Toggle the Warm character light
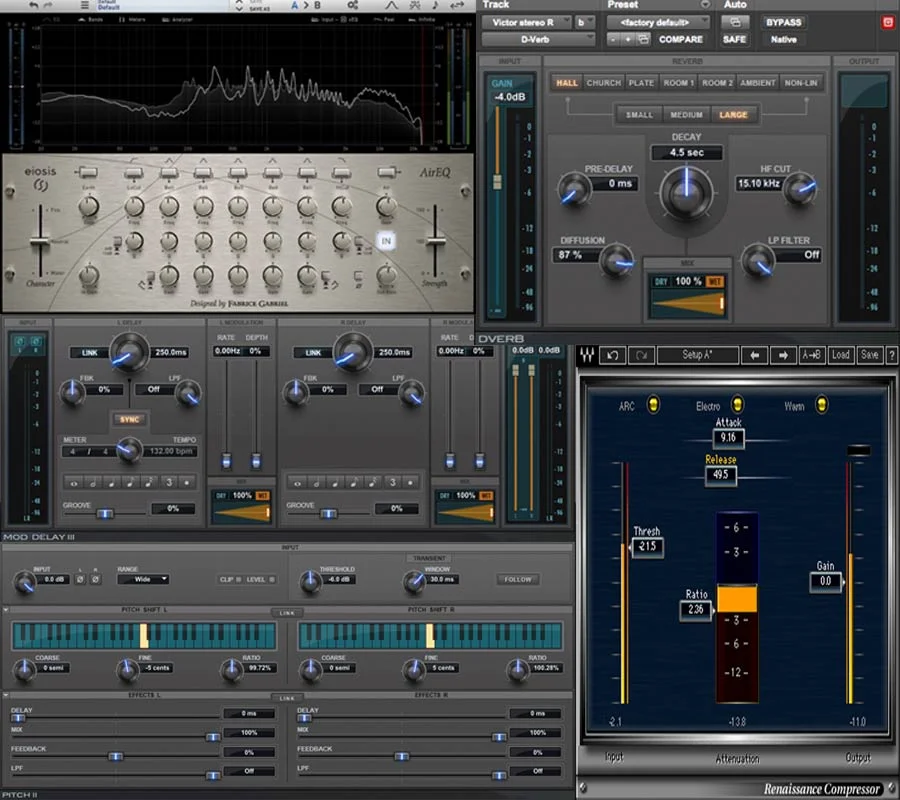 point(822,405)
